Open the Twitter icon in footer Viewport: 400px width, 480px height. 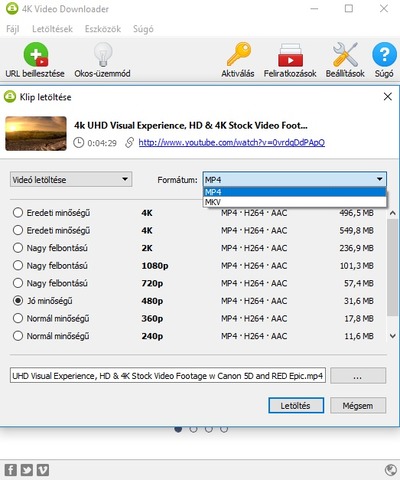(27, 470)
